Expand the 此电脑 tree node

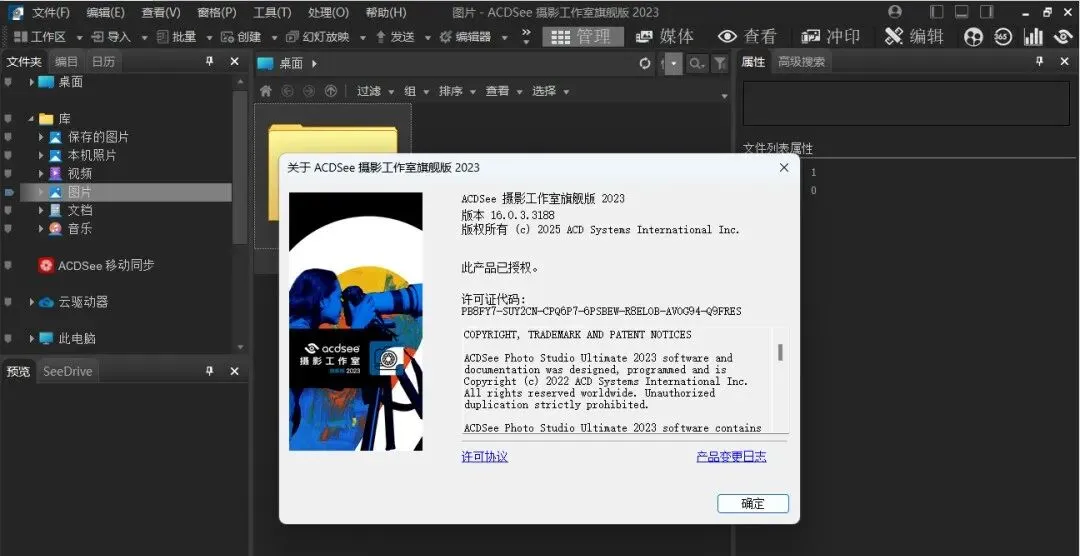[x=32, y=338]
